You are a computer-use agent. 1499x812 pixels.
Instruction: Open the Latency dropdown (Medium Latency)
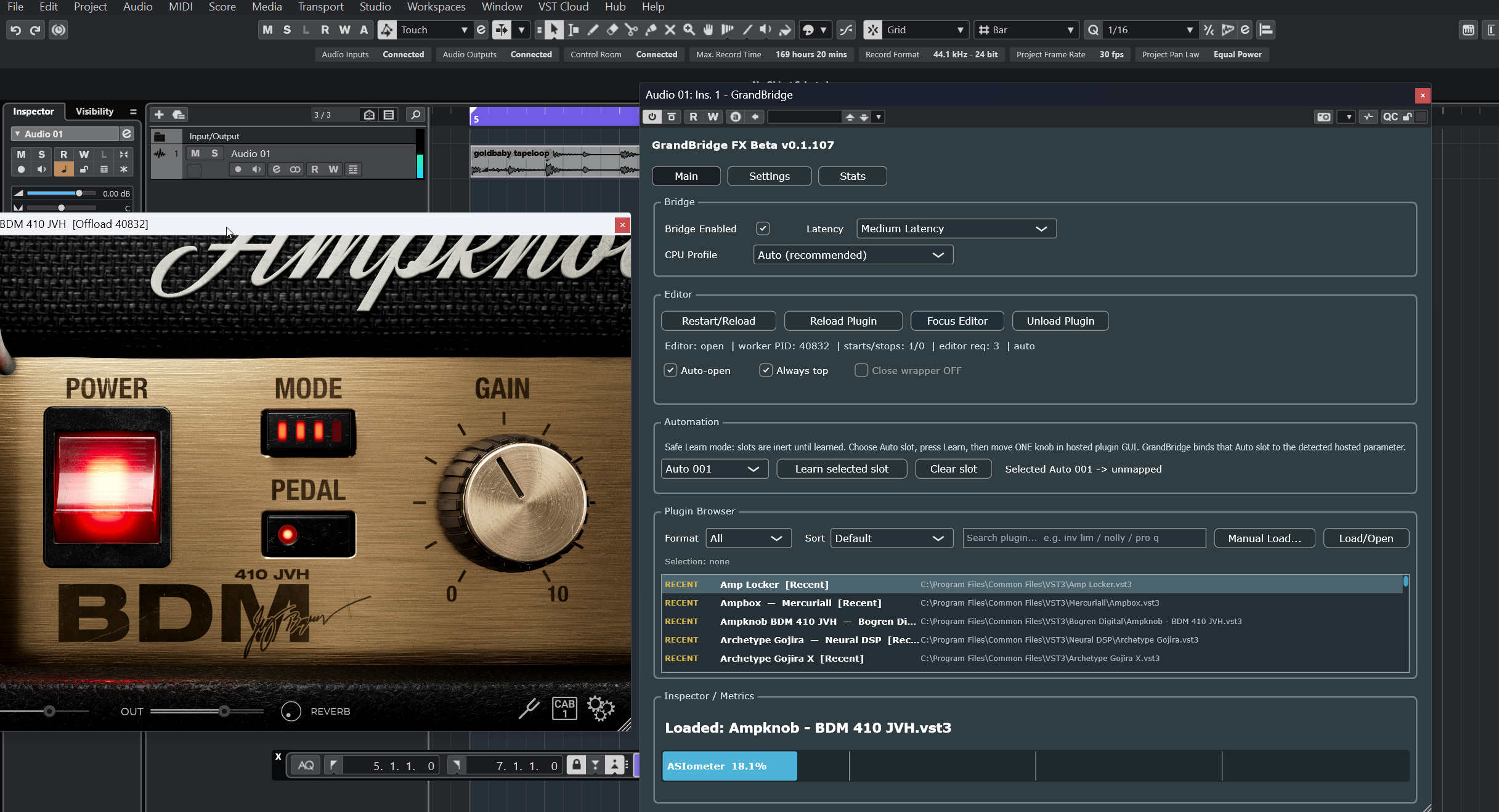click(956, 229)
